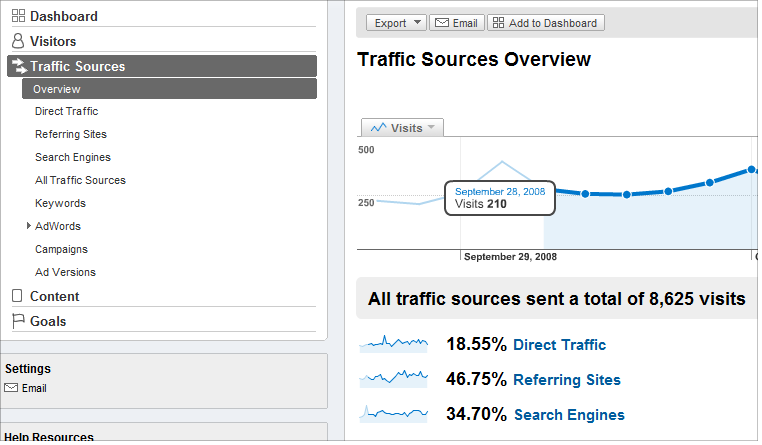
Task: Click the highest chart data point near 500
Action: pyautogui.click(x=751, y=170)
